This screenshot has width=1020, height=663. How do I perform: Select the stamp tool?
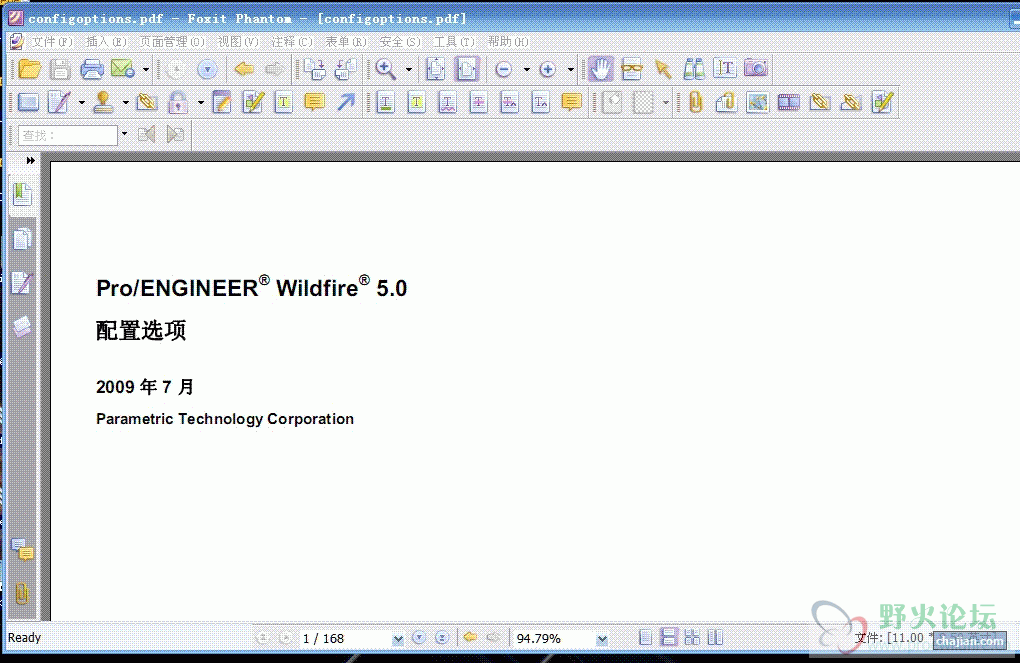point(103,102)
